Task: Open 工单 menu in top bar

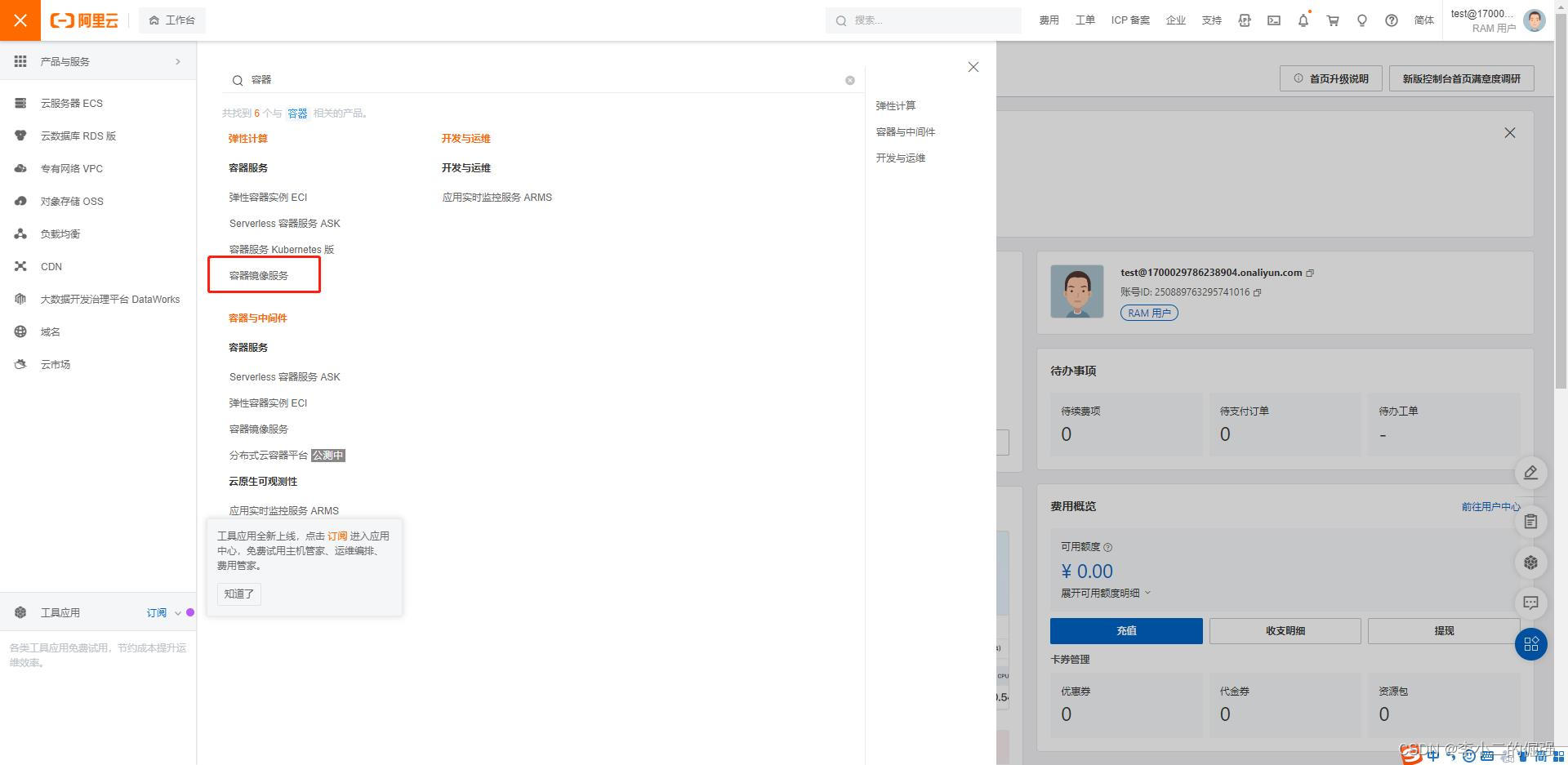Action: pos(1085,20)
